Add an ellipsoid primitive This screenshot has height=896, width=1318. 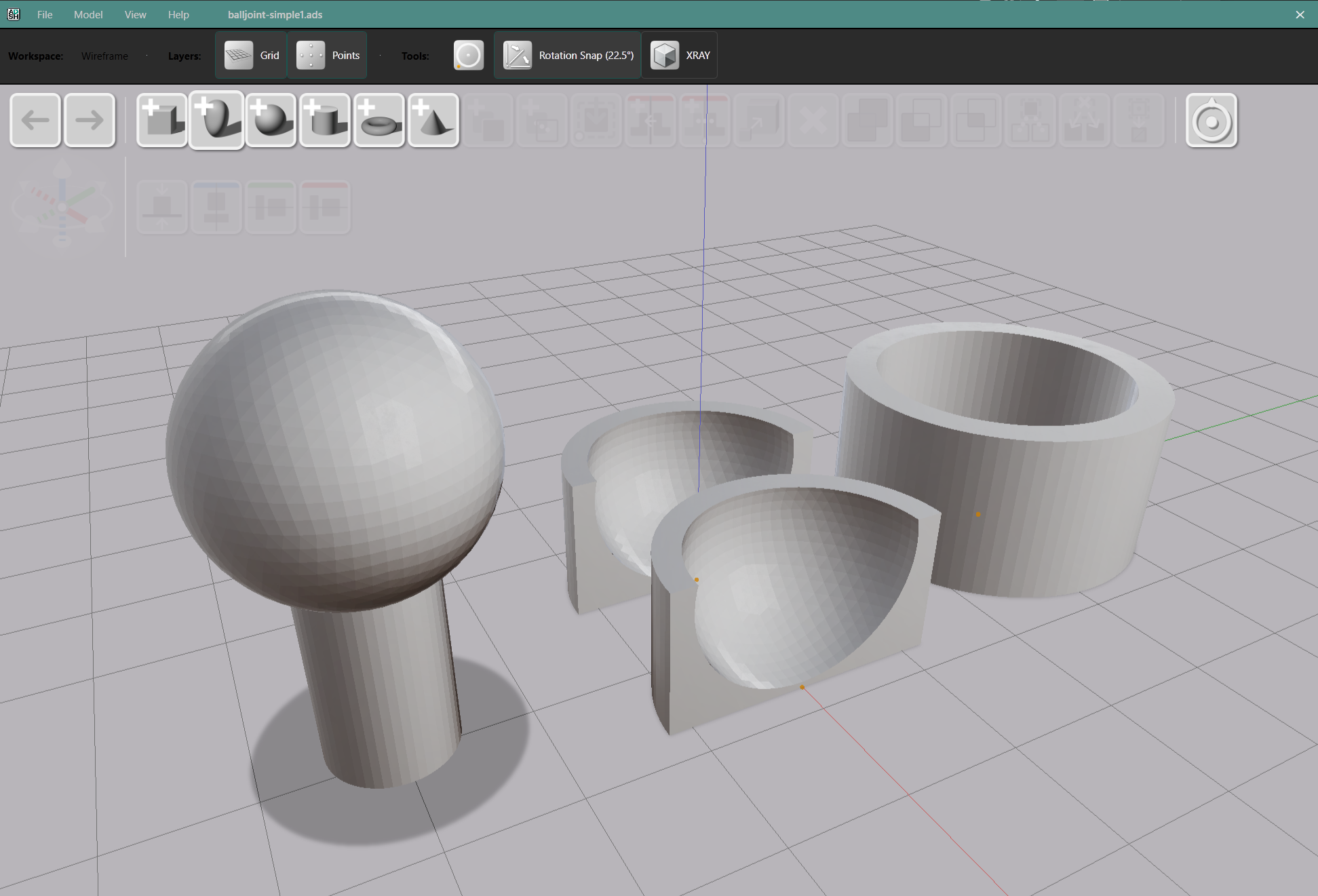tap(216, 120)
